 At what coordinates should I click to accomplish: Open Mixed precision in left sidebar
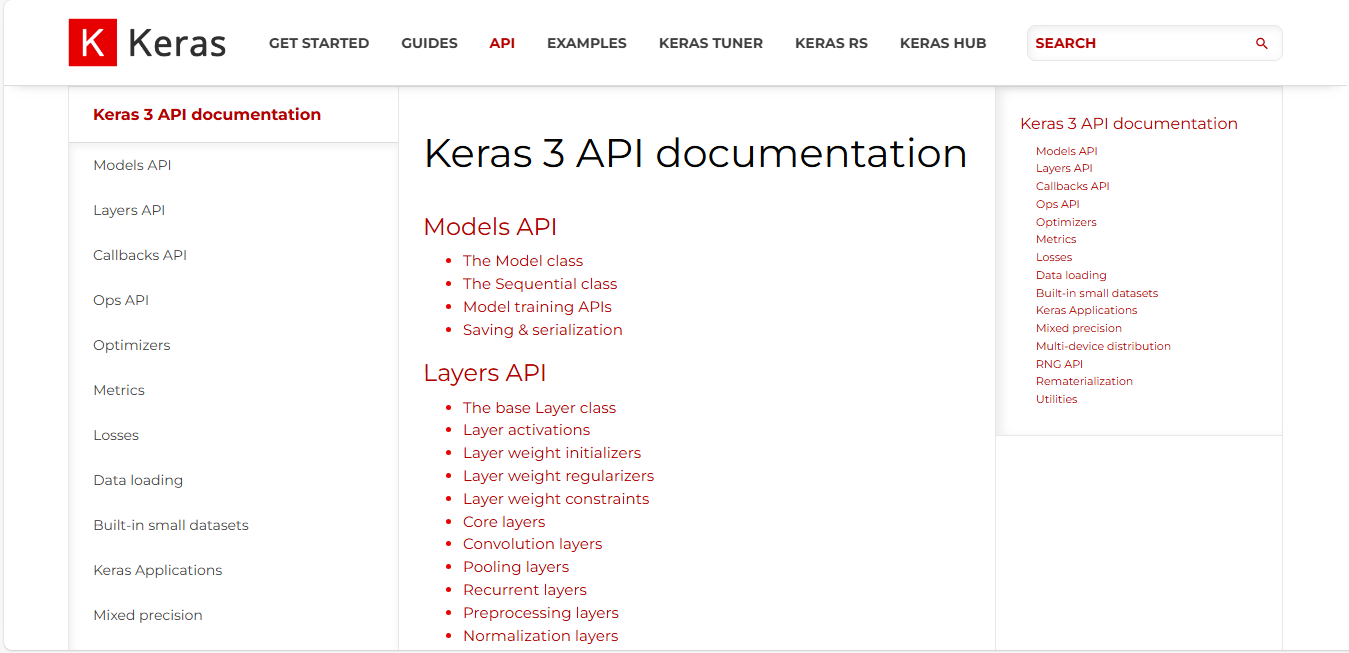click(x=148, y=615)
